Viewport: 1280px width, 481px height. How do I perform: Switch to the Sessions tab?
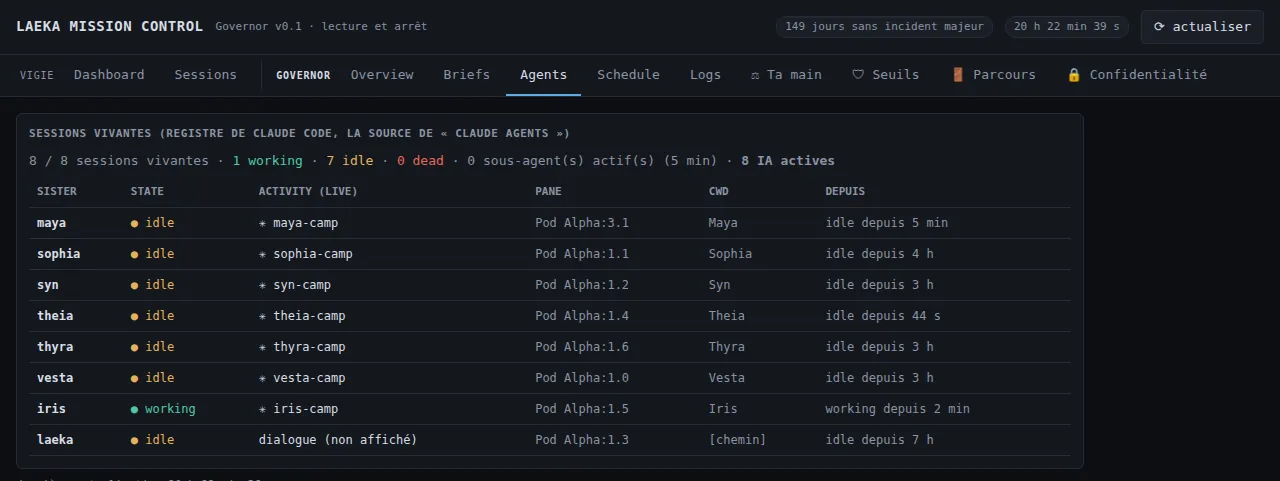point(205,75)
